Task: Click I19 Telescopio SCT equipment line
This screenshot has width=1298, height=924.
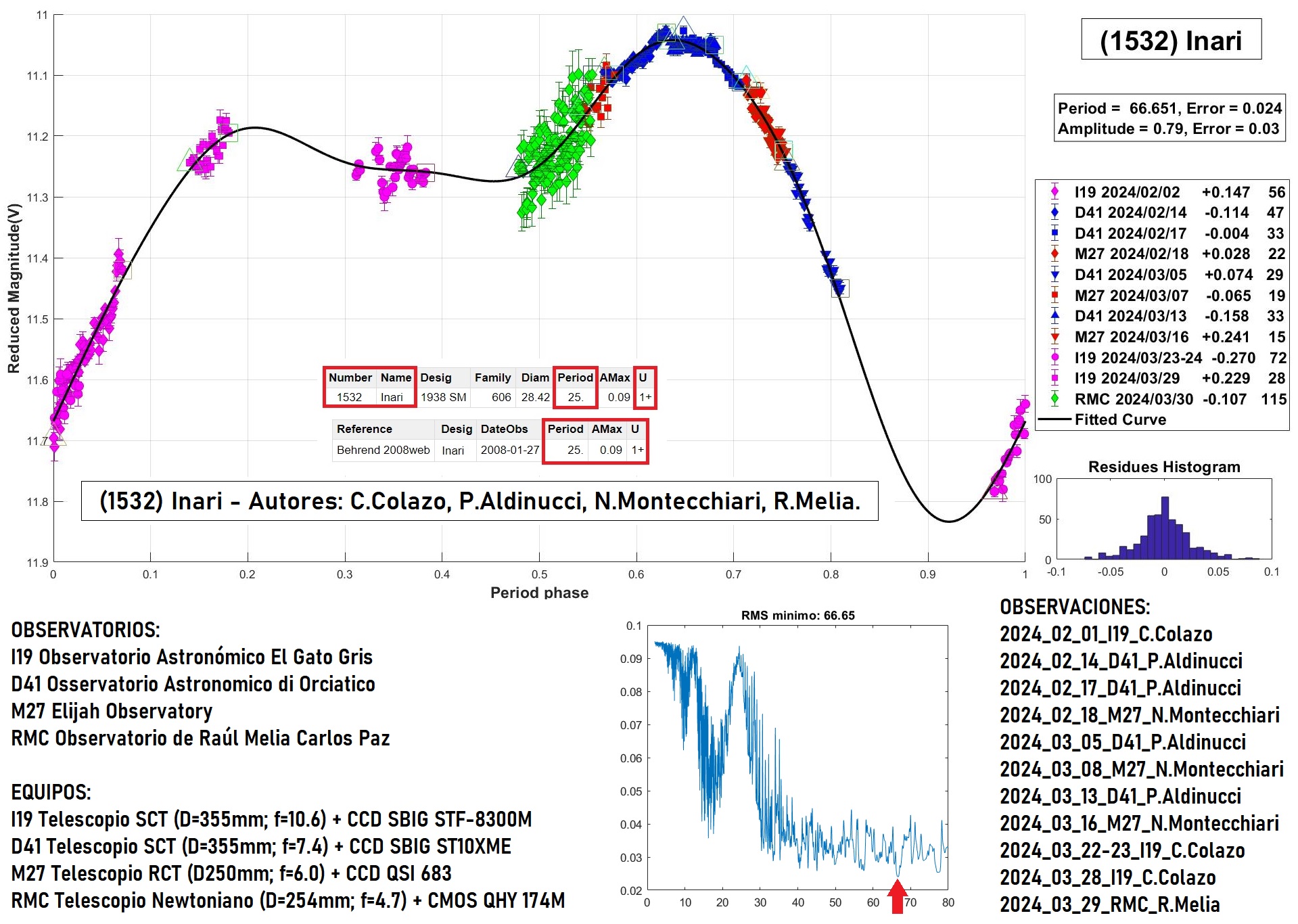Action: [272, 819]
